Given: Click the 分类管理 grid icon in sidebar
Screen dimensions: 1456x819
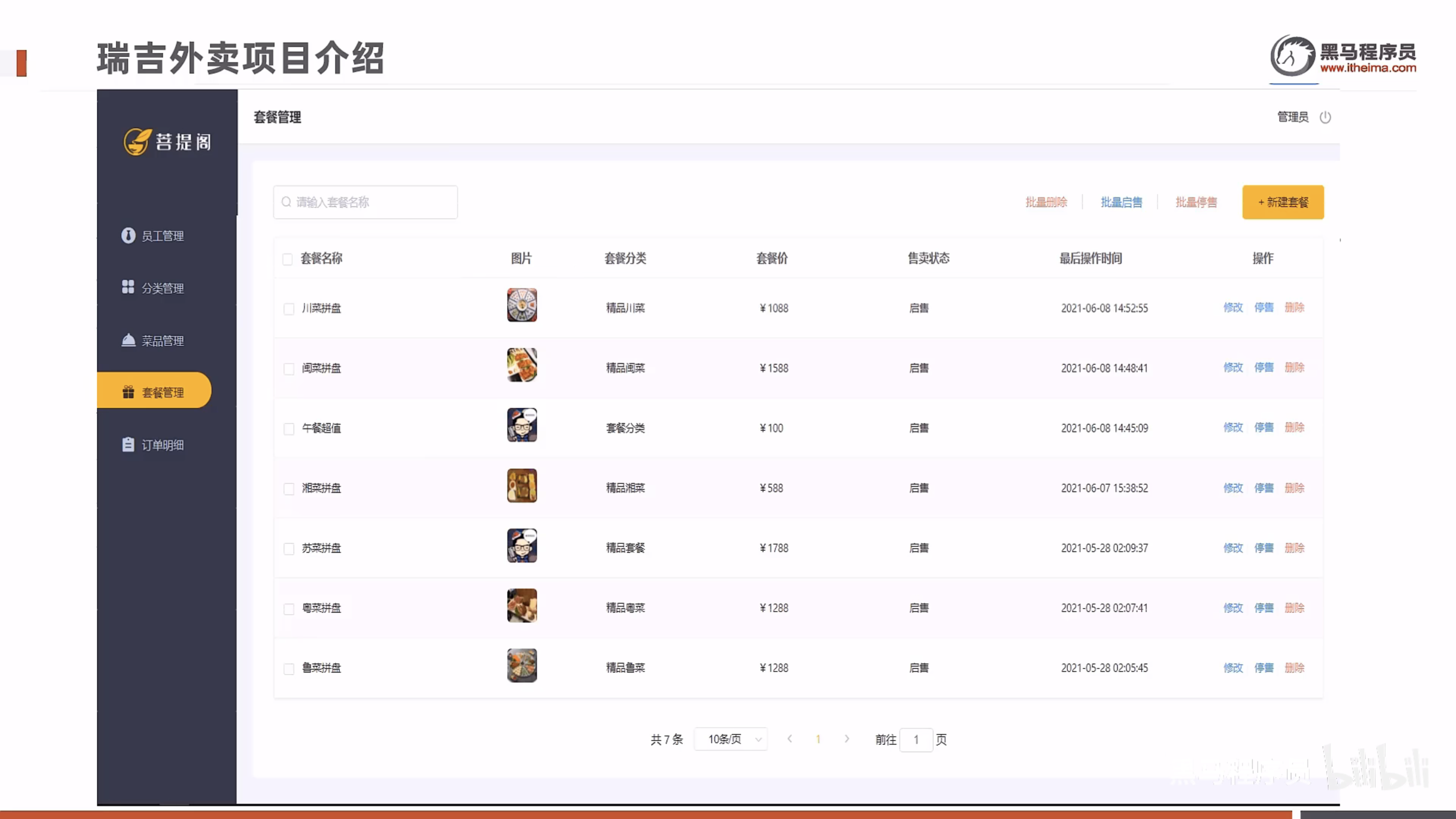Looking at the screenshot, I should [x=128, y=287].
